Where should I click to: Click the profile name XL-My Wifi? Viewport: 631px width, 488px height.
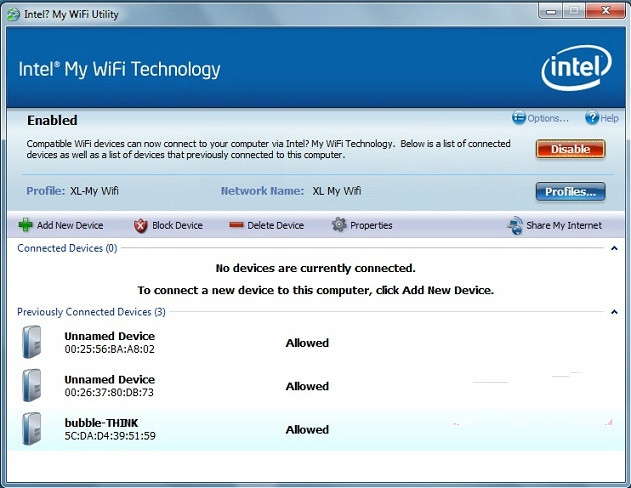point(94,191)
